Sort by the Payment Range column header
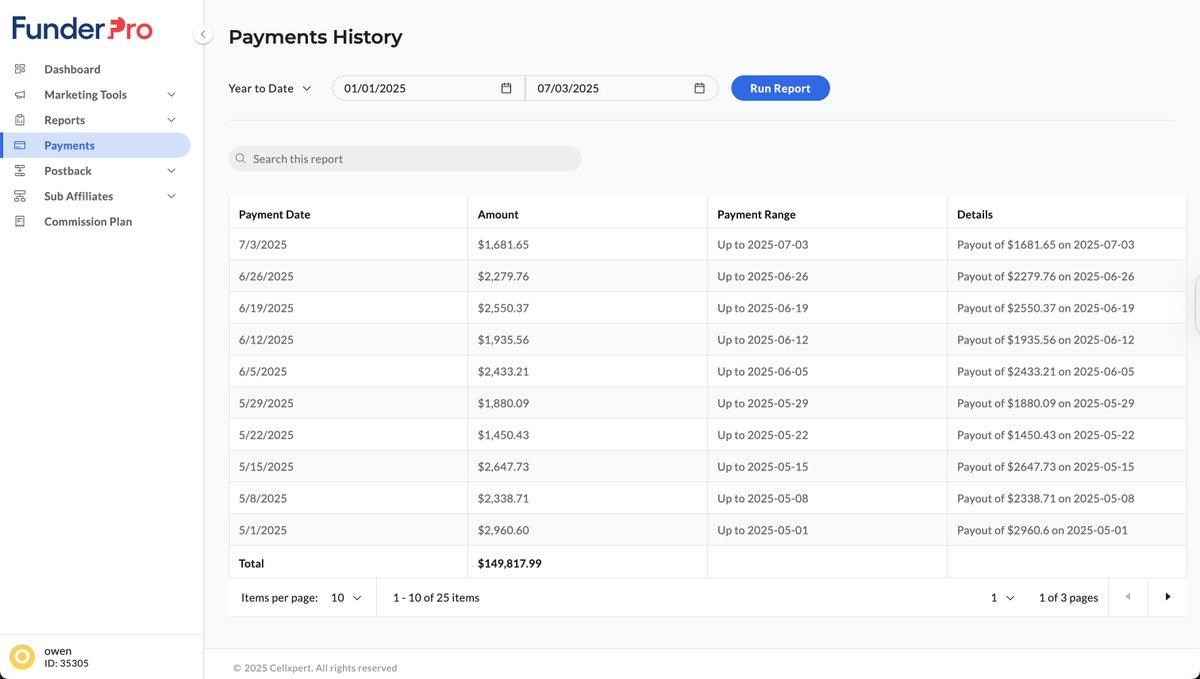This screenshot has width=1200, height=679. pos(757,214)
